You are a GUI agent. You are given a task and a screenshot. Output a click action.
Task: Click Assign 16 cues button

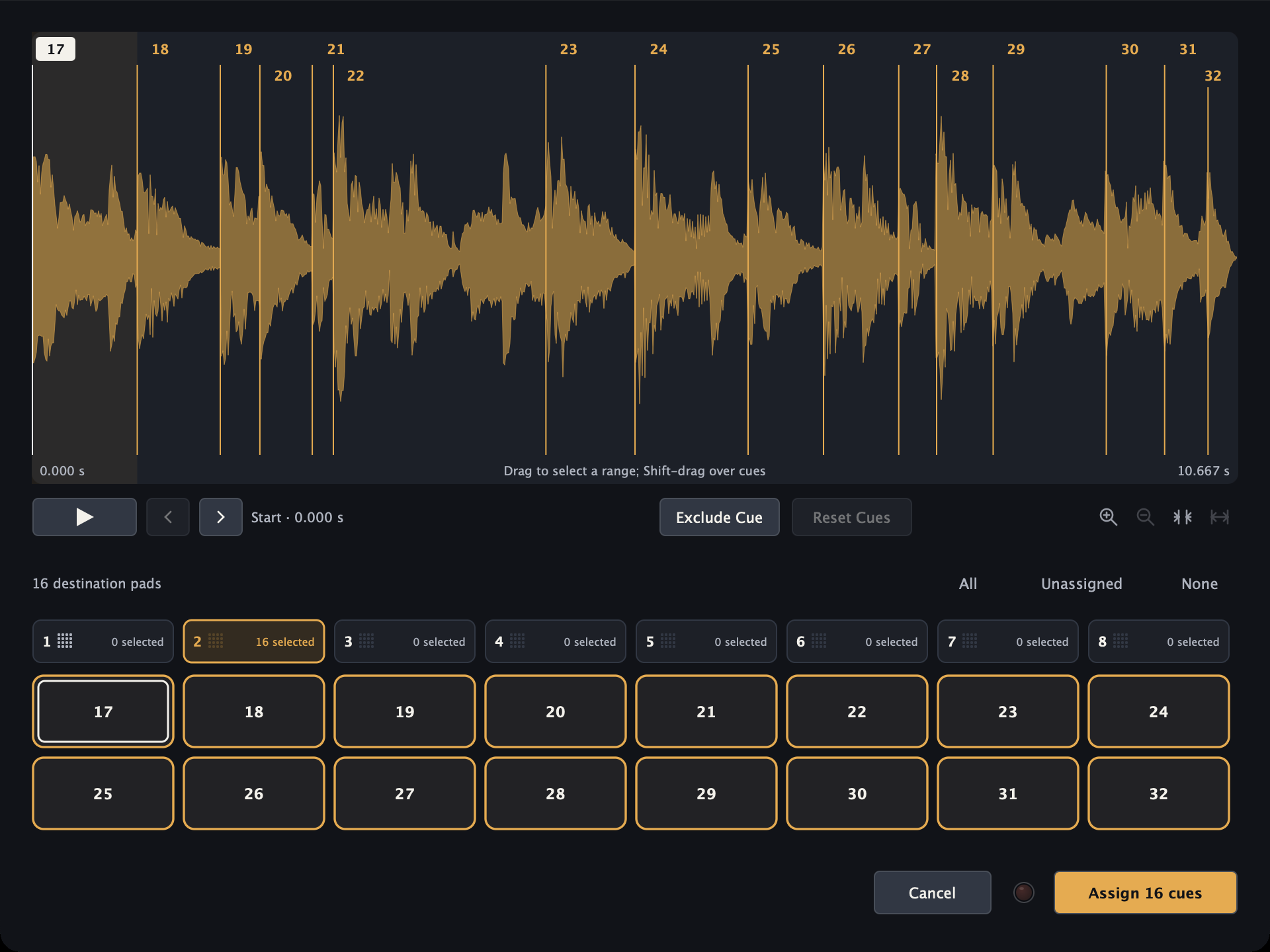coord(1146,892)
